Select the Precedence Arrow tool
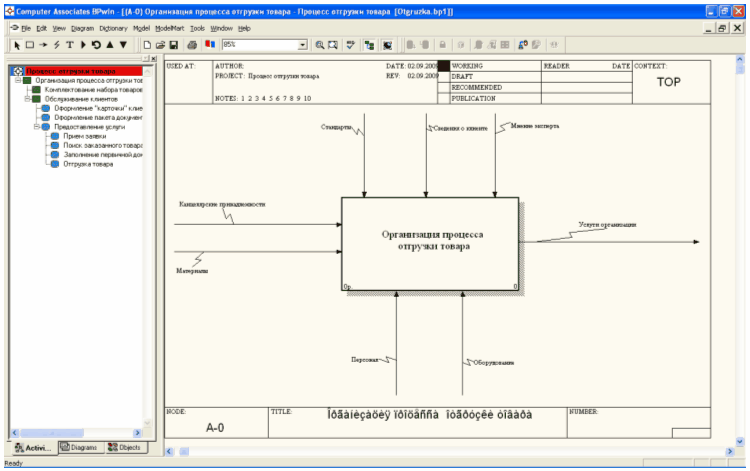Screen dimensions: 750x471 (43, 45)
